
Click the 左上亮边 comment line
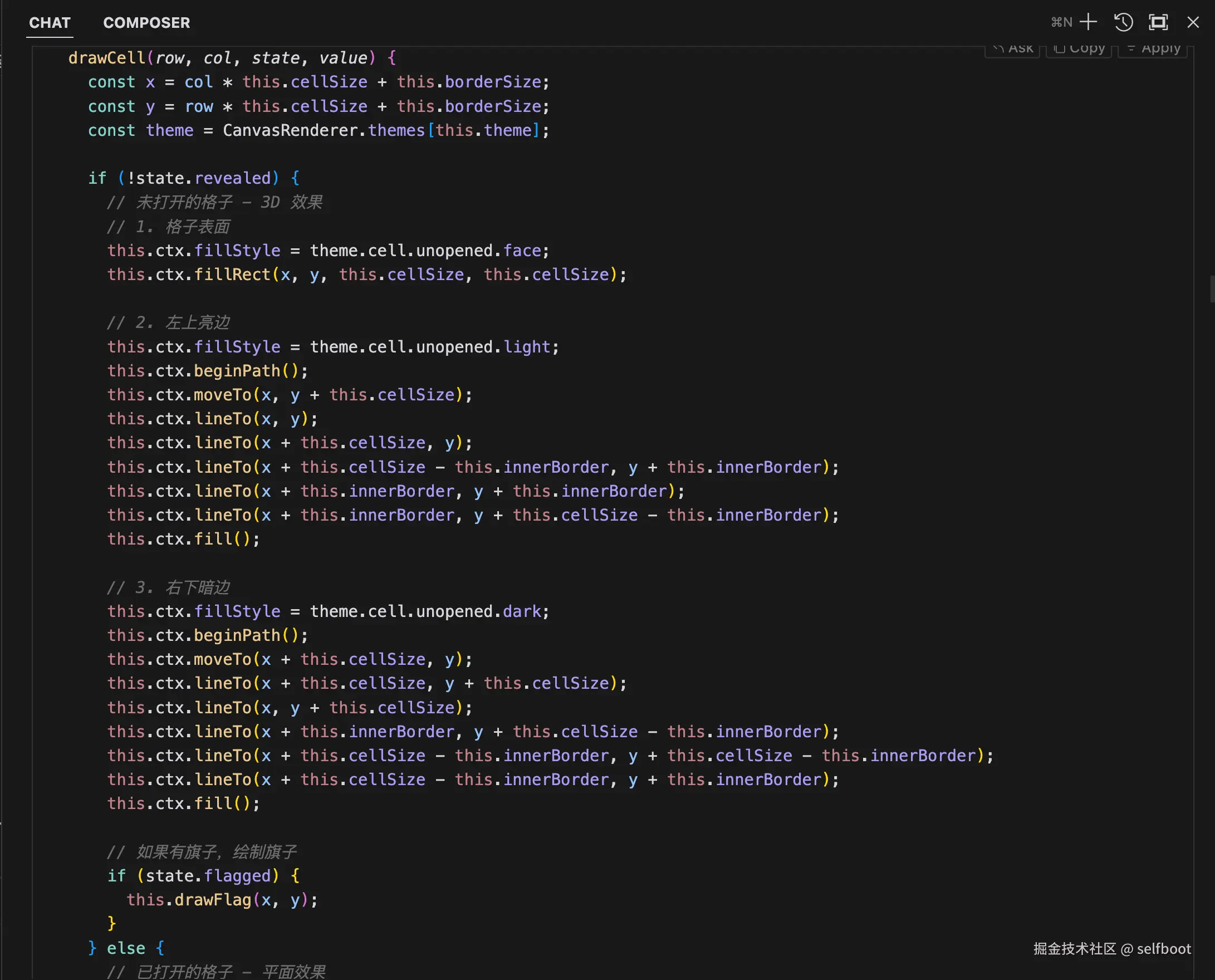(x=168, y=323)
